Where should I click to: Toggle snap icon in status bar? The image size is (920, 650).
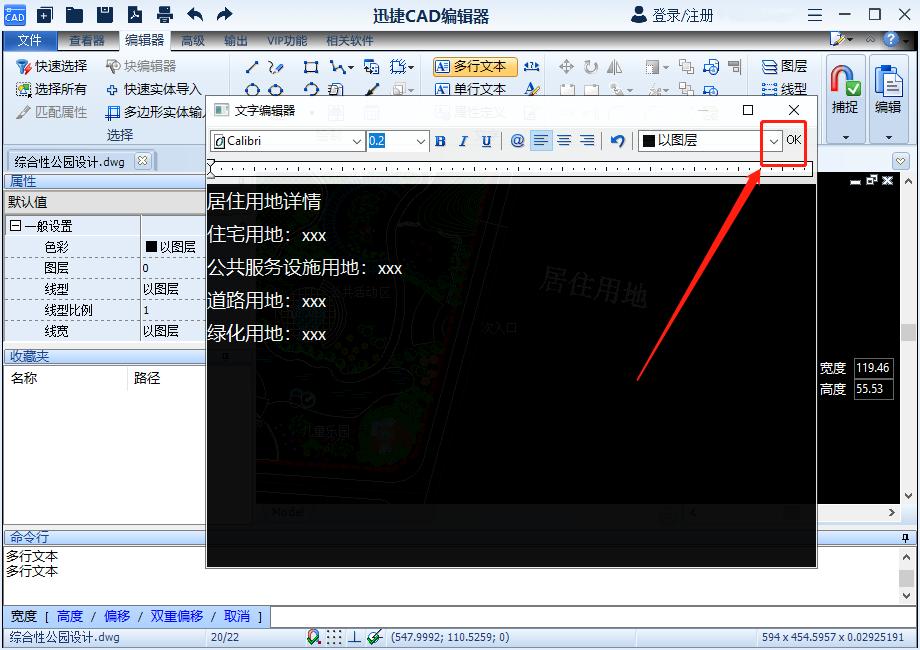[x=314, y=637]
